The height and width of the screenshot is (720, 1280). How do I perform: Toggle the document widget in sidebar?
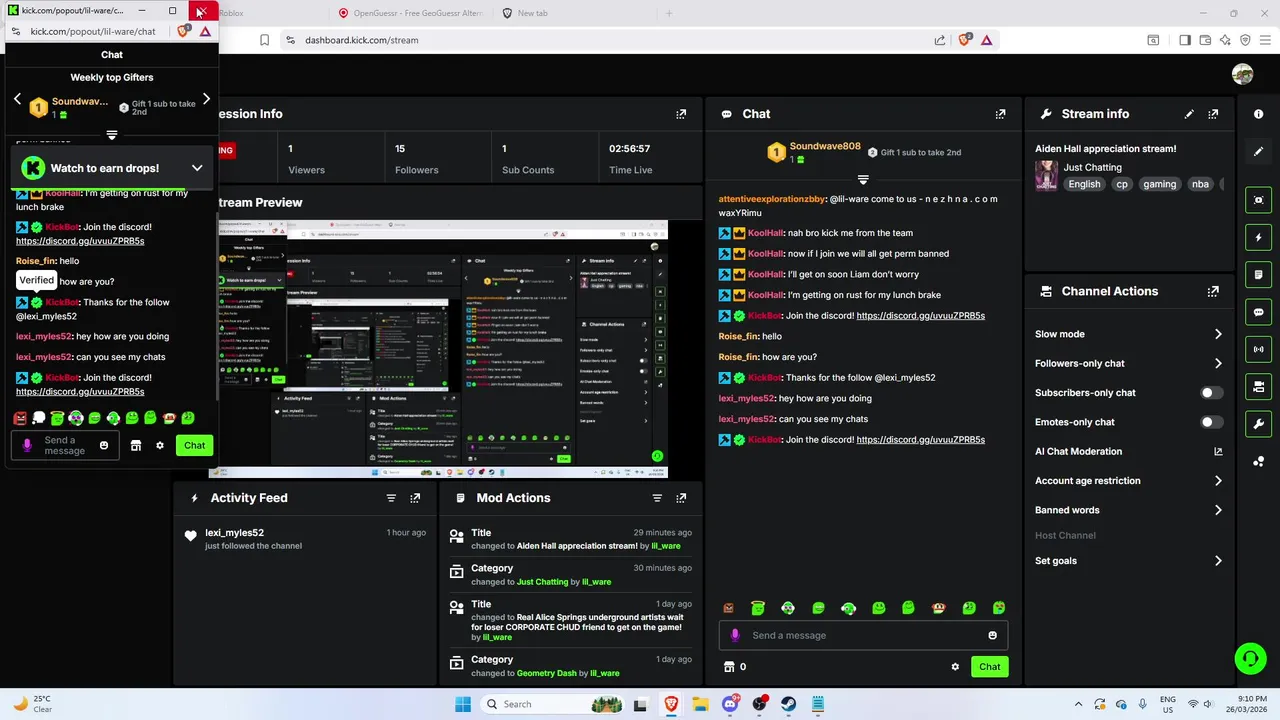click(1258, 275)
